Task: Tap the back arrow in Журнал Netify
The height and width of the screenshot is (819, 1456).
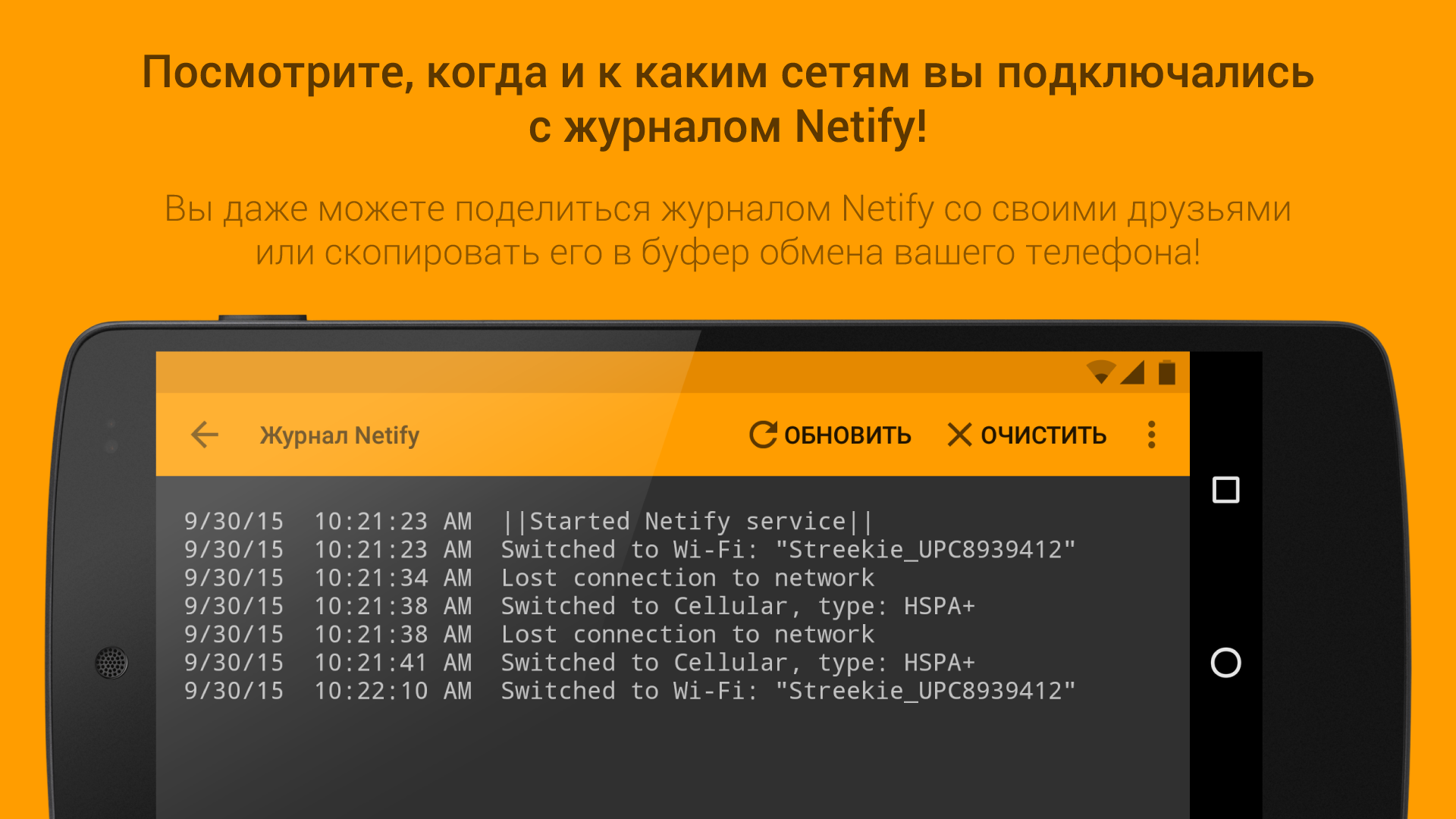Action: pyautogui.click(x=205, y=435)
